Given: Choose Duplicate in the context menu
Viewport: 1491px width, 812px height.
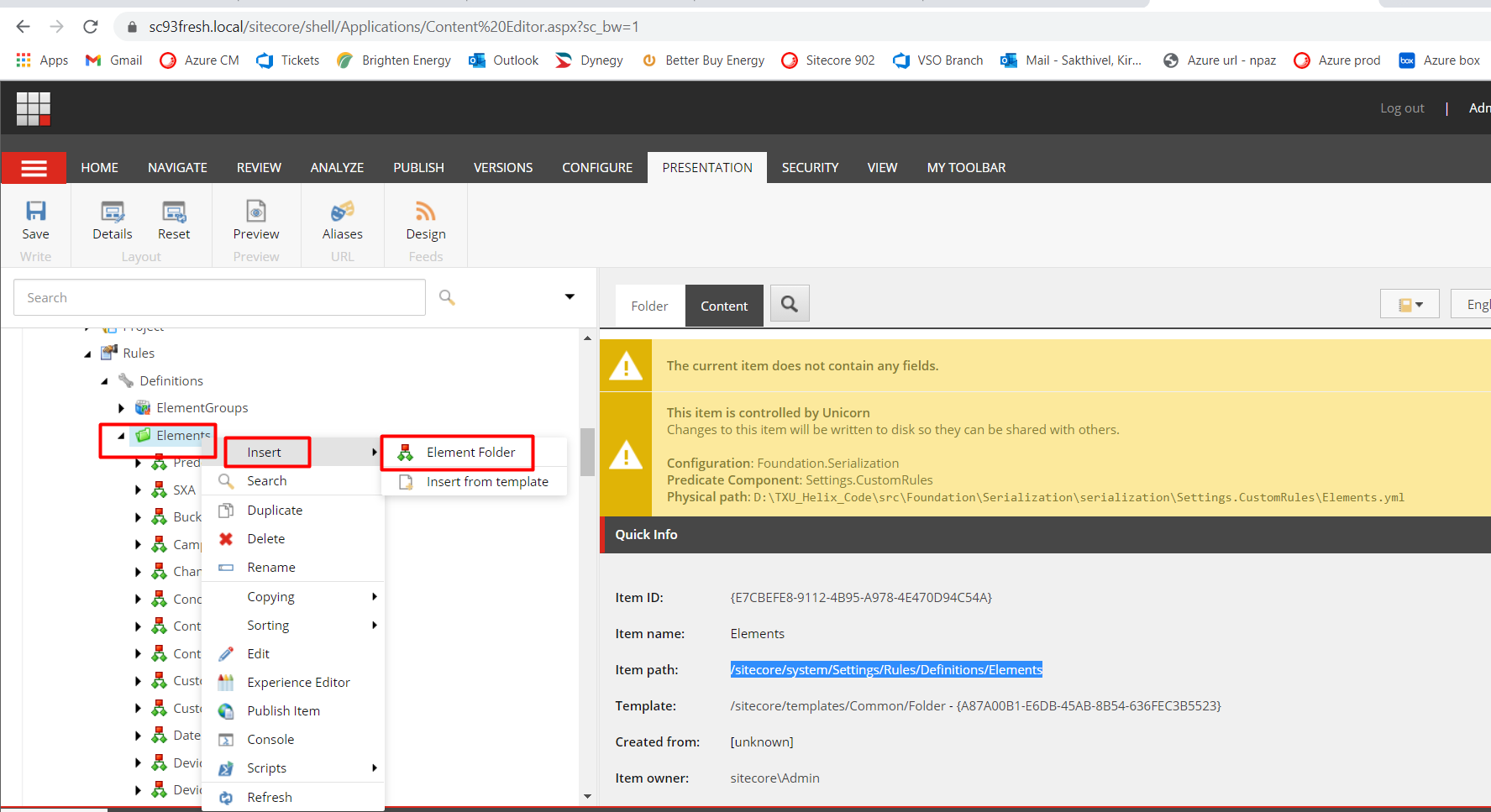Looking at the screenshot, I should coord(293,511).
